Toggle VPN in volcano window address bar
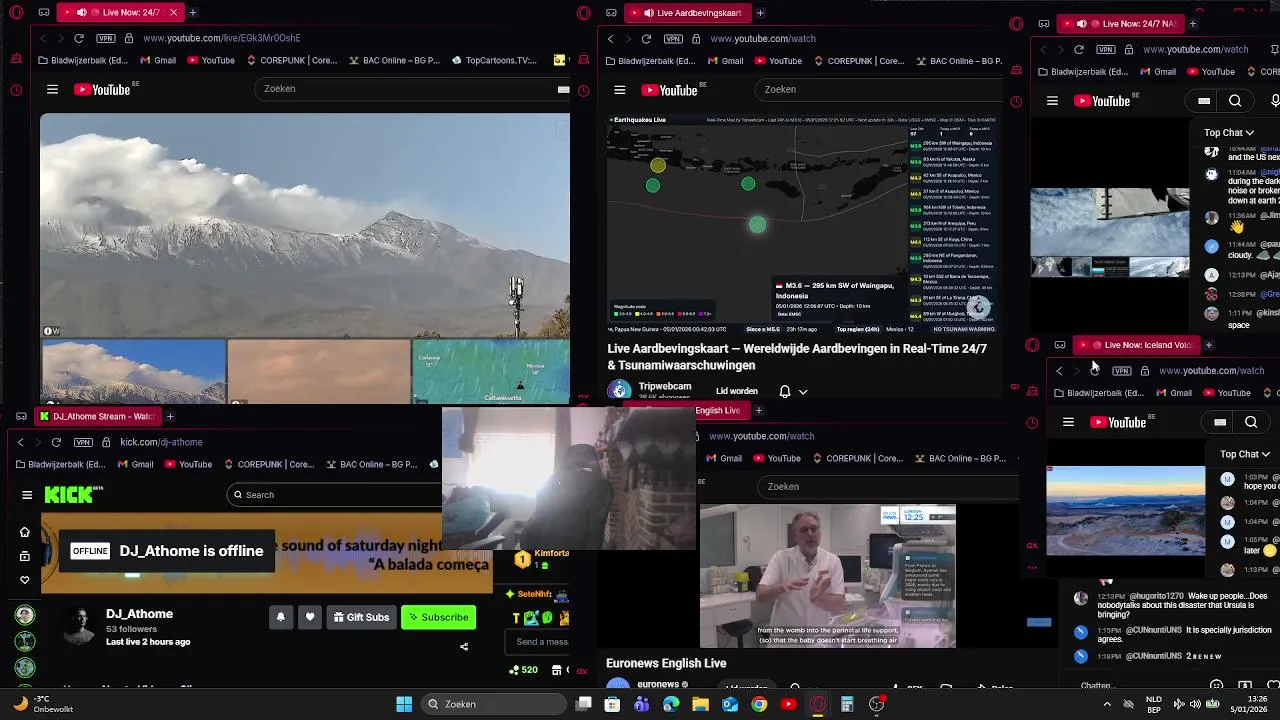The image size is (1280, 720). [x=106, y=38]
